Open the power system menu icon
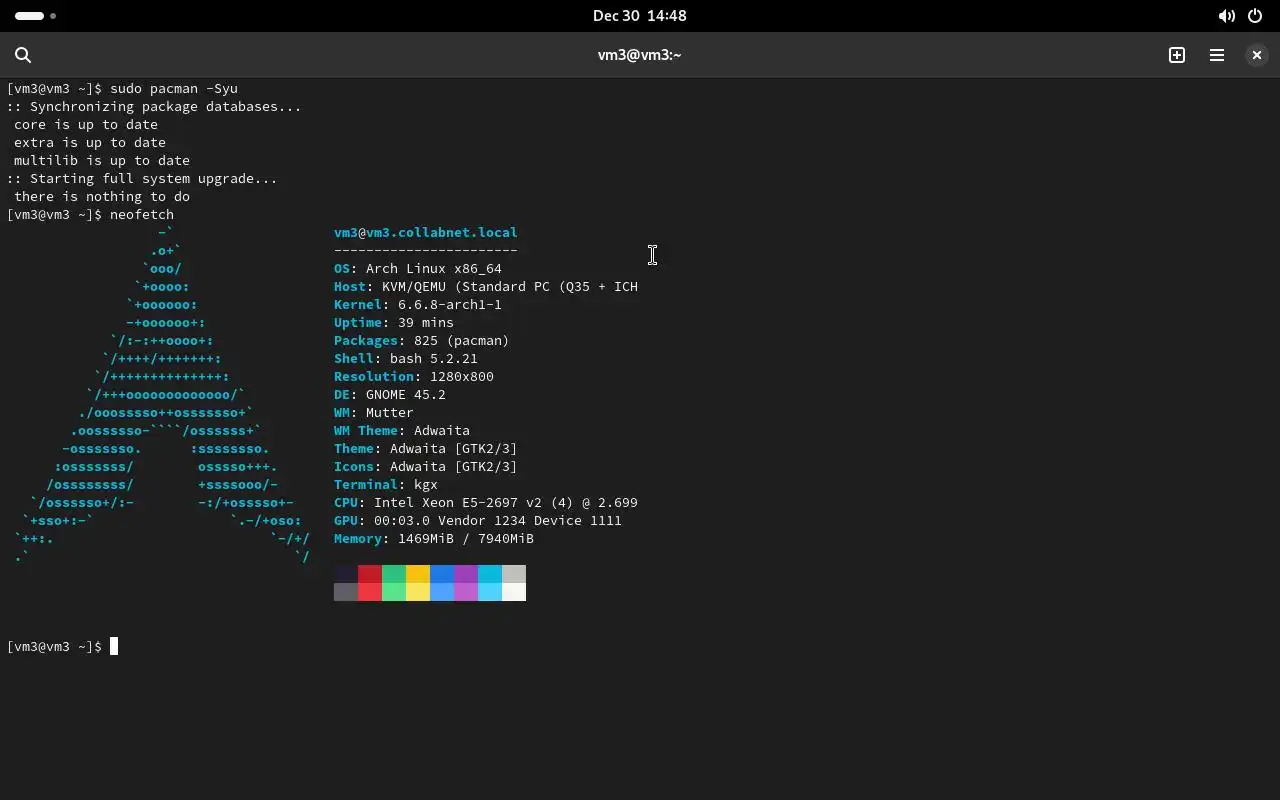The width and height of the screenshot is (1280, 800). tap(1255, 16)
